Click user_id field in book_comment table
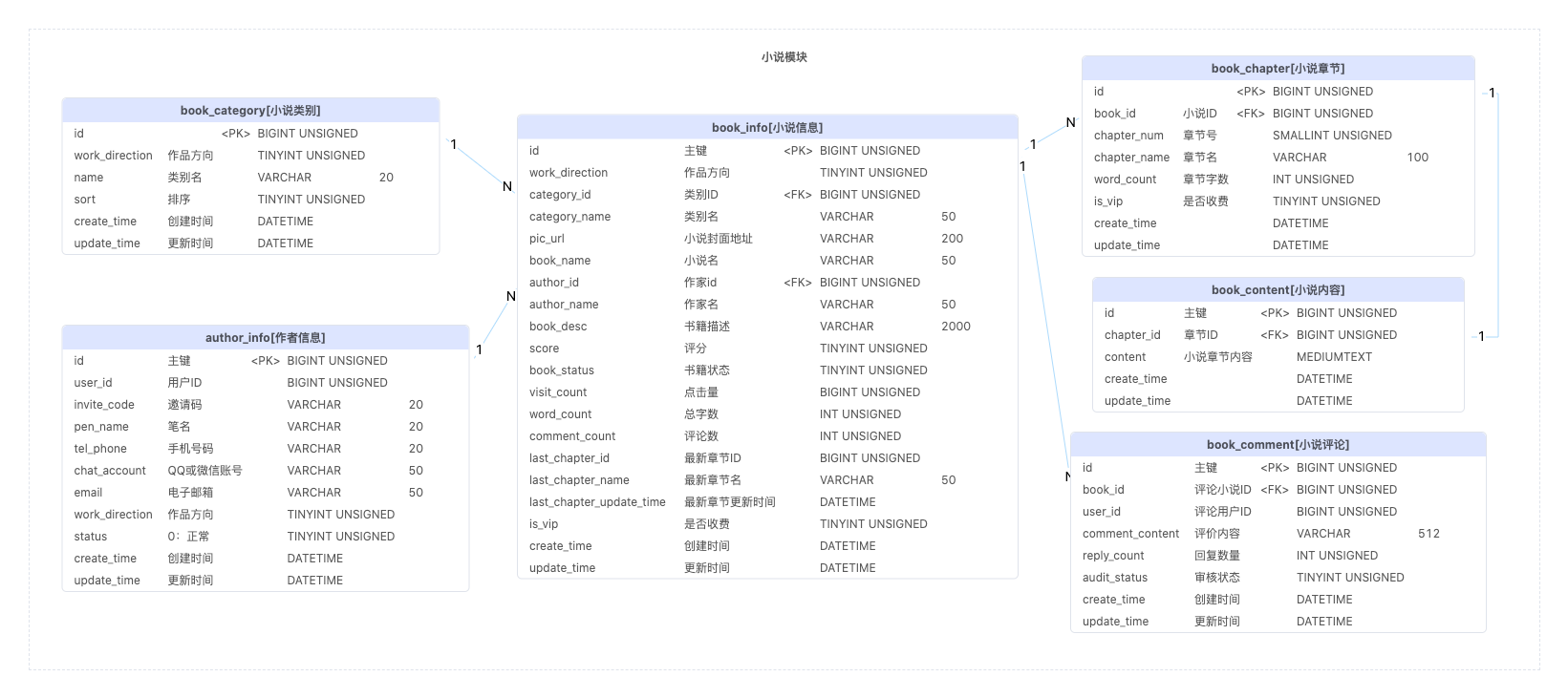The image size is (1568, 698). coord(1278,512)
